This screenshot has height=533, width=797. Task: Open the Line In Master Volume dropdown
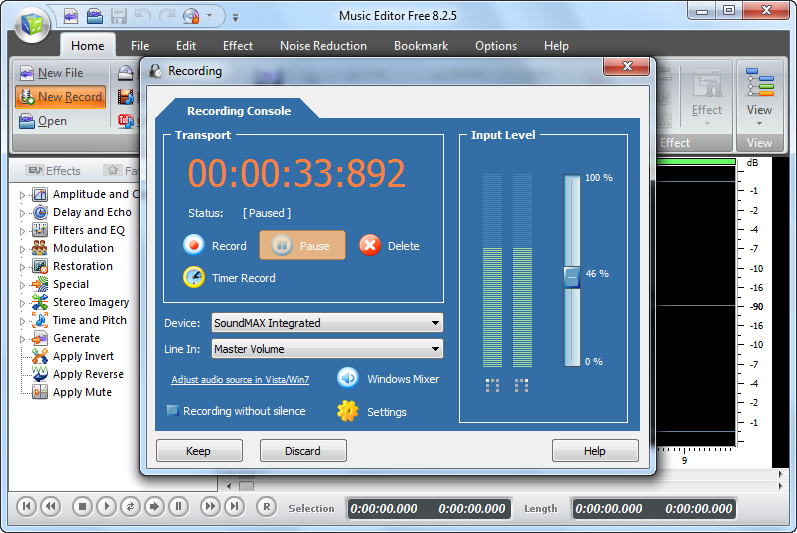tap(327, 349)
